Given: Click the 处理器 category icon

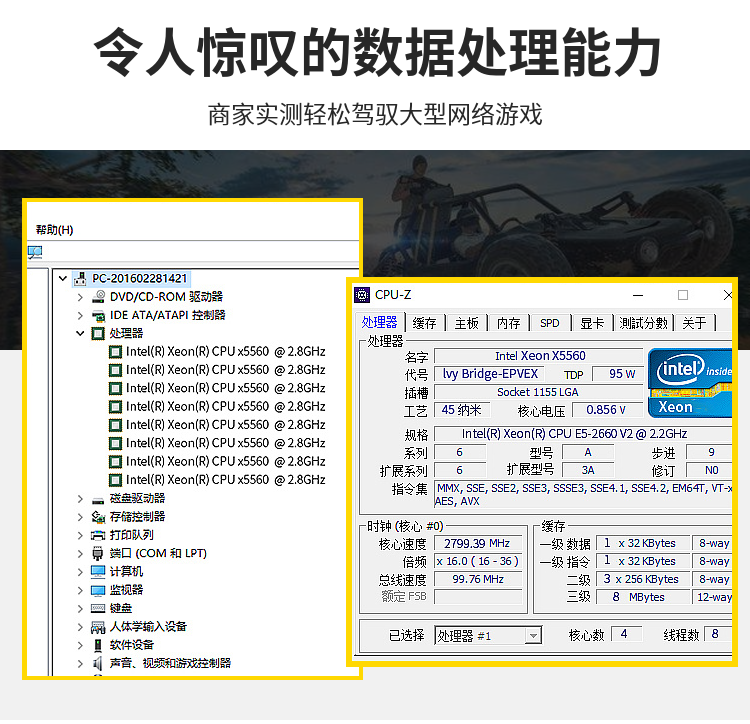Looking at the screenshot, I should coord(98,333).
